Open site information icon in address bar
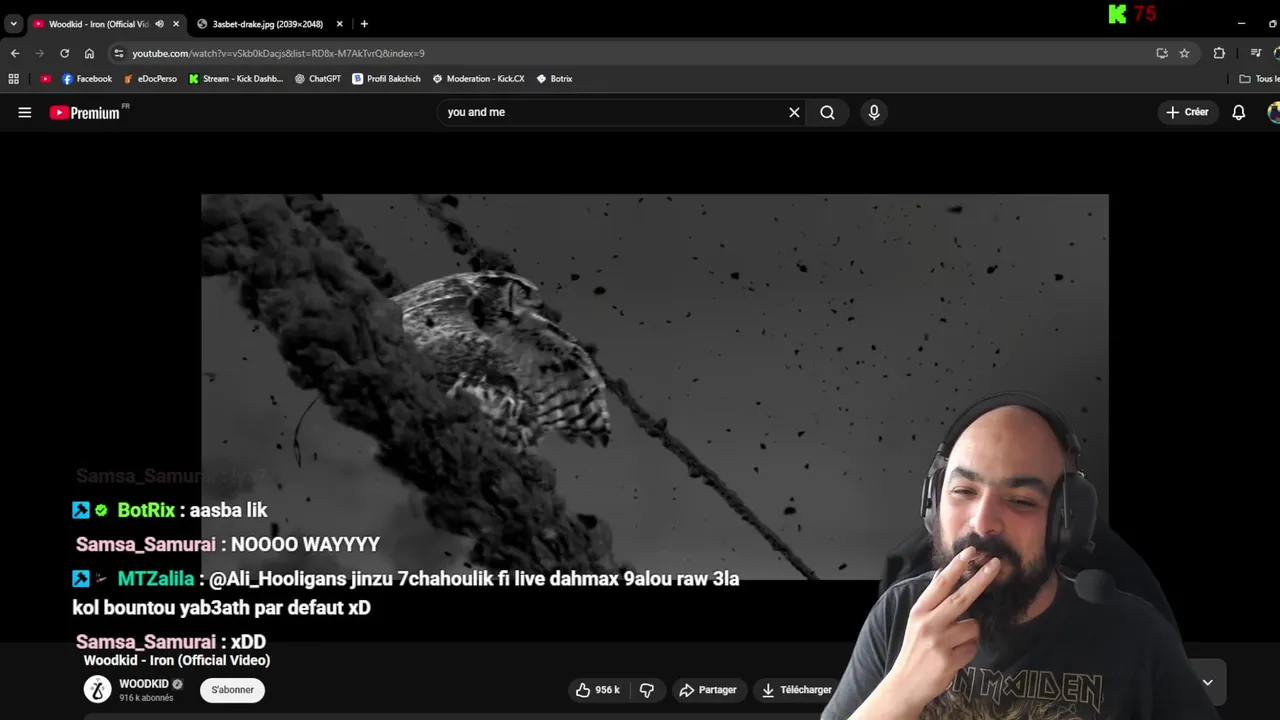The width and height of the screenshot is (1280, 720). tap(119, 53)
